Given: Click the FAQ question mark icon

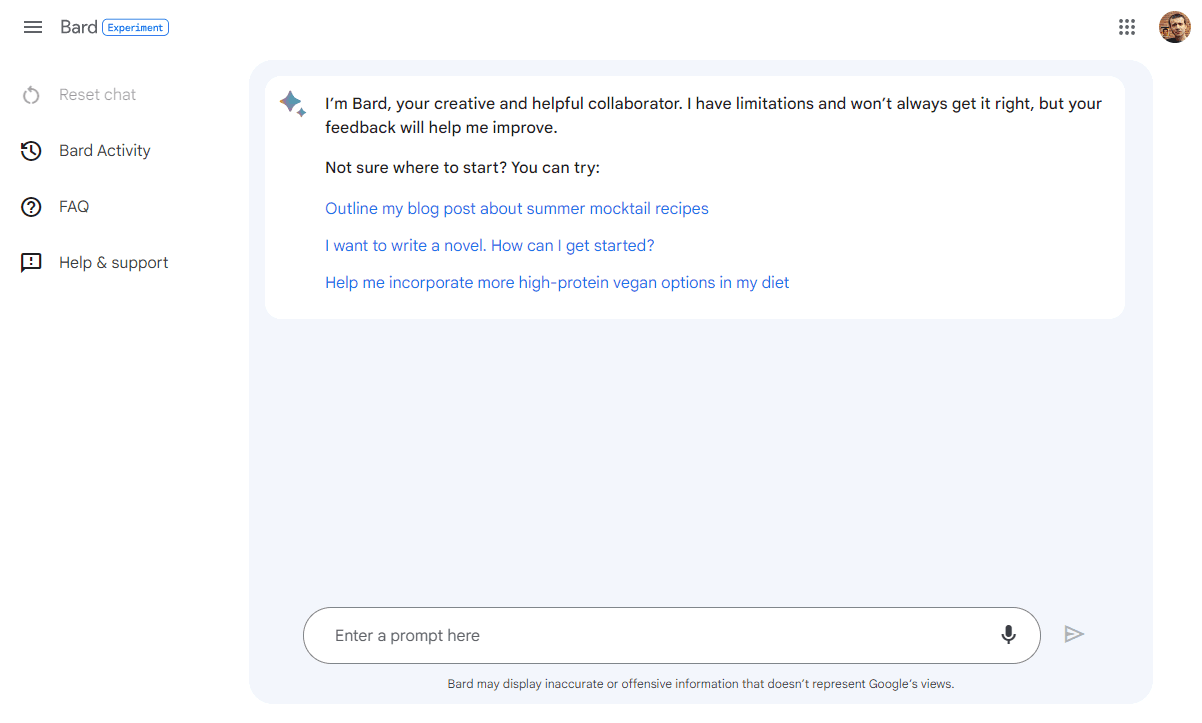Looking at the screenshot, I should coord(31,207).
